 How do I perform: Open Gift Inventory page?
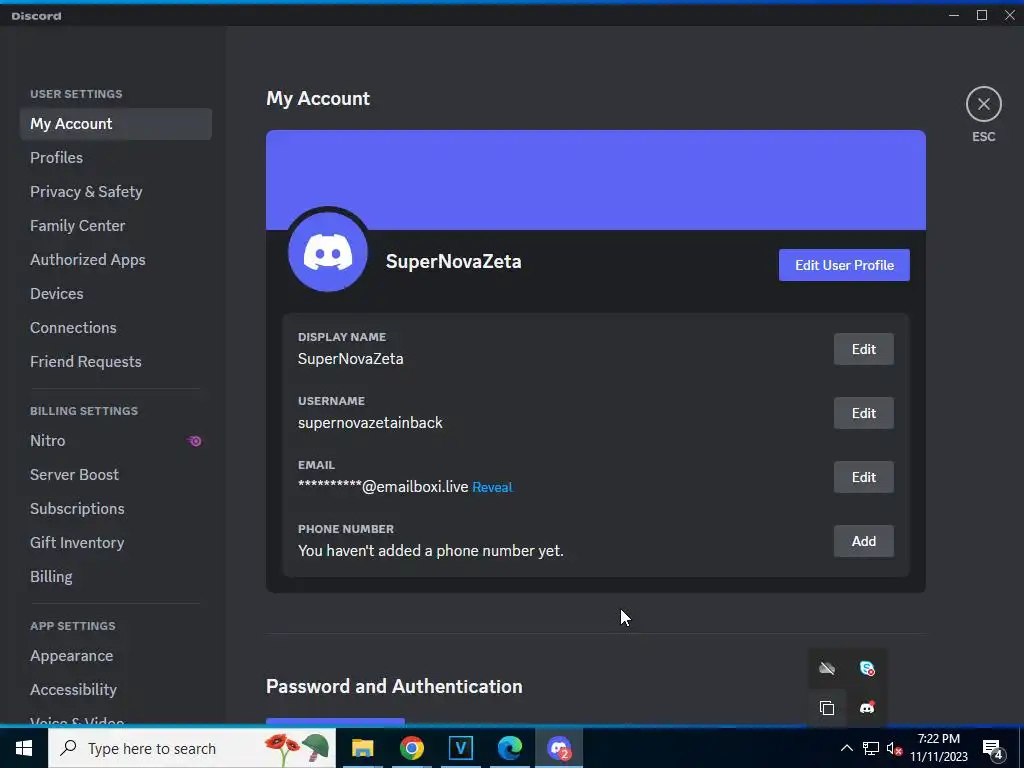tap(116, 543)
